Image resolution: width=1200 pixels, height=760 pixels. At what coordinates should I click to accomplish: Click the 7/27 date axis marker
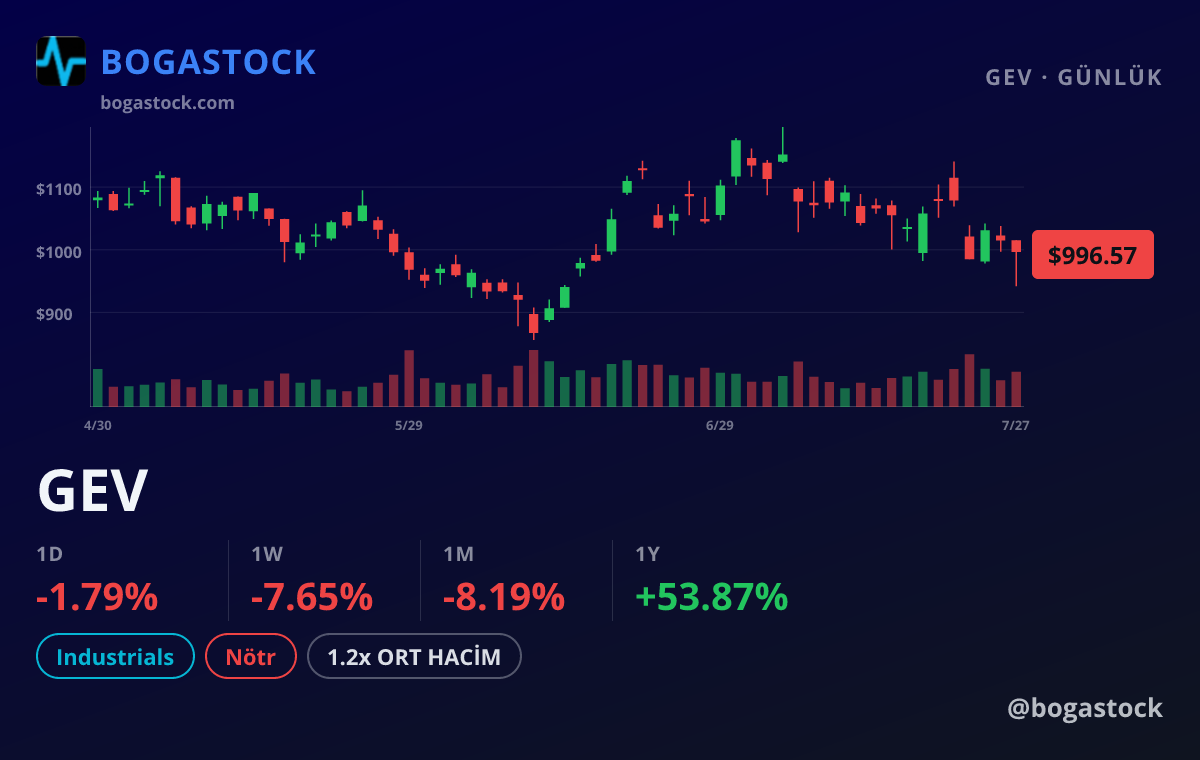pos(1016,425)
